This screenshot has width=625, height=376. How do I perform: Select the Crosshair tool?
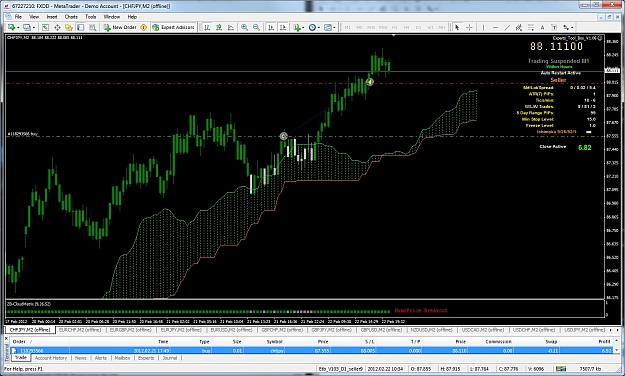[469, 27]
